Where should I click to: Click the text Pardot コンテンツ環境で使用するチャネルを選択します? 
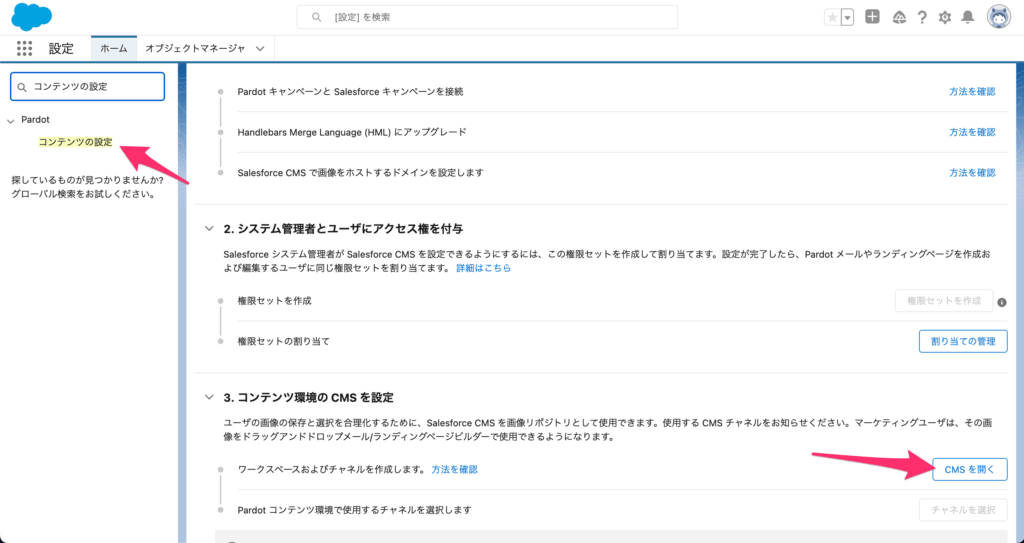(354, 510)
